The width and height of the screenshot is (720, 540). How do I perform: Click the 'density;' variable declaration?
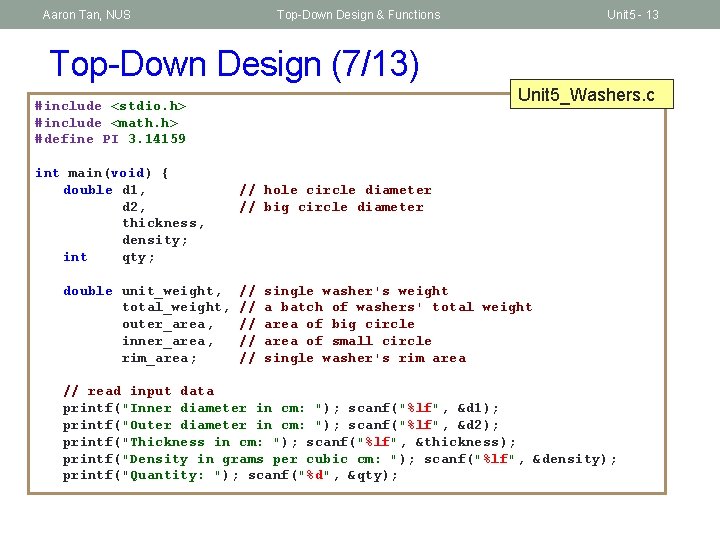155,240
